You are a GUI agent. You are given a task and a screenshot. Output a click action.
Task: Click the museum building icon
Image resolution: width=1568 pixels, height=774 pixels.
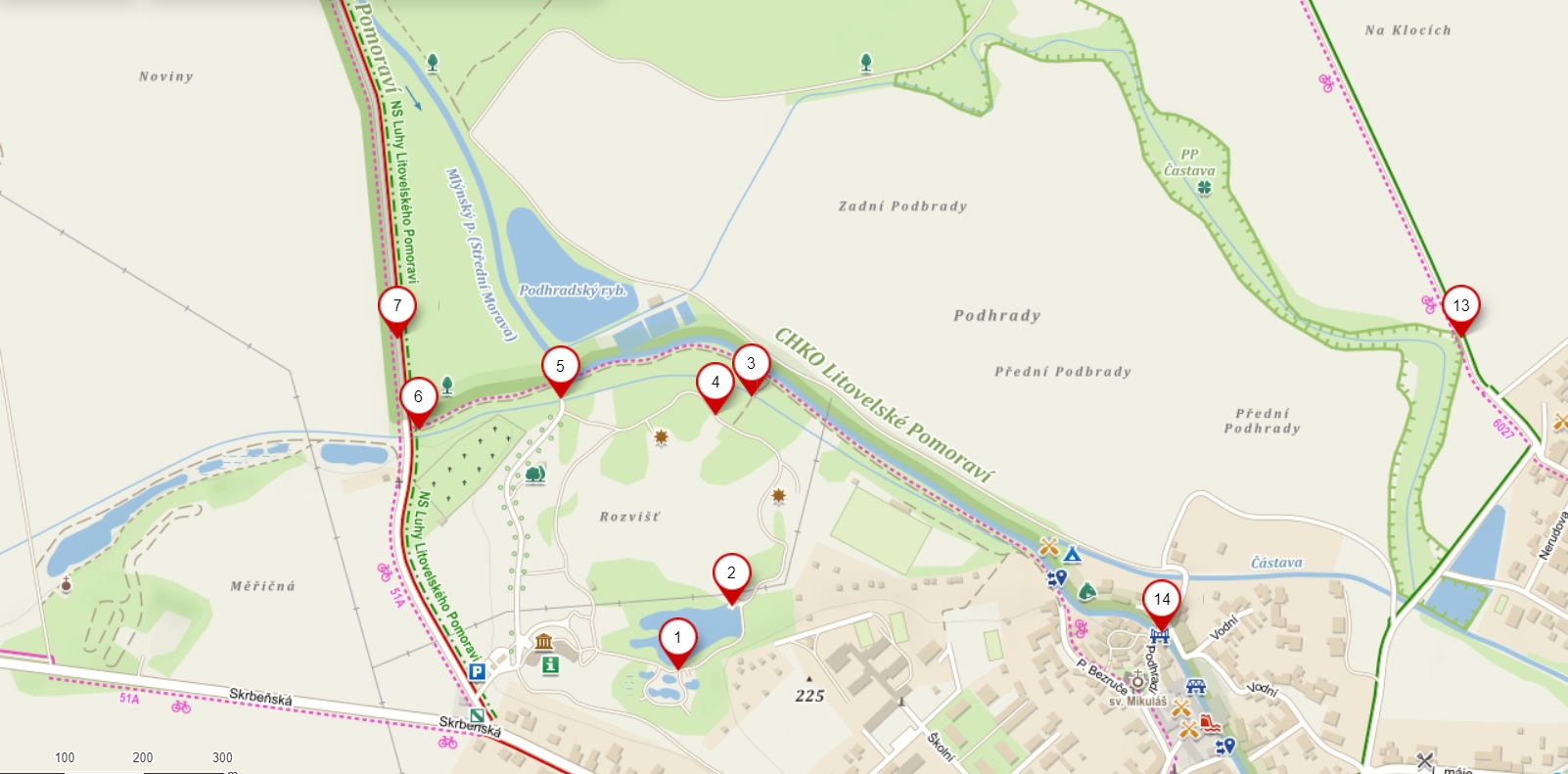point(544,642)
